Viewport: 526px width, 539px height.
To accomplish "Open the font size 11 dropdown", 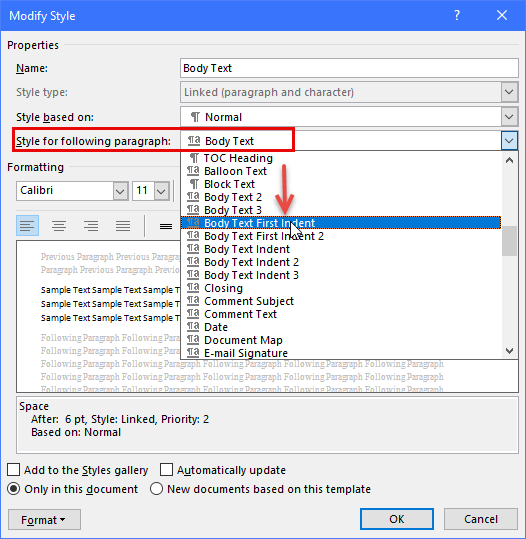I will pyautogui.click(x=162, y=191).
